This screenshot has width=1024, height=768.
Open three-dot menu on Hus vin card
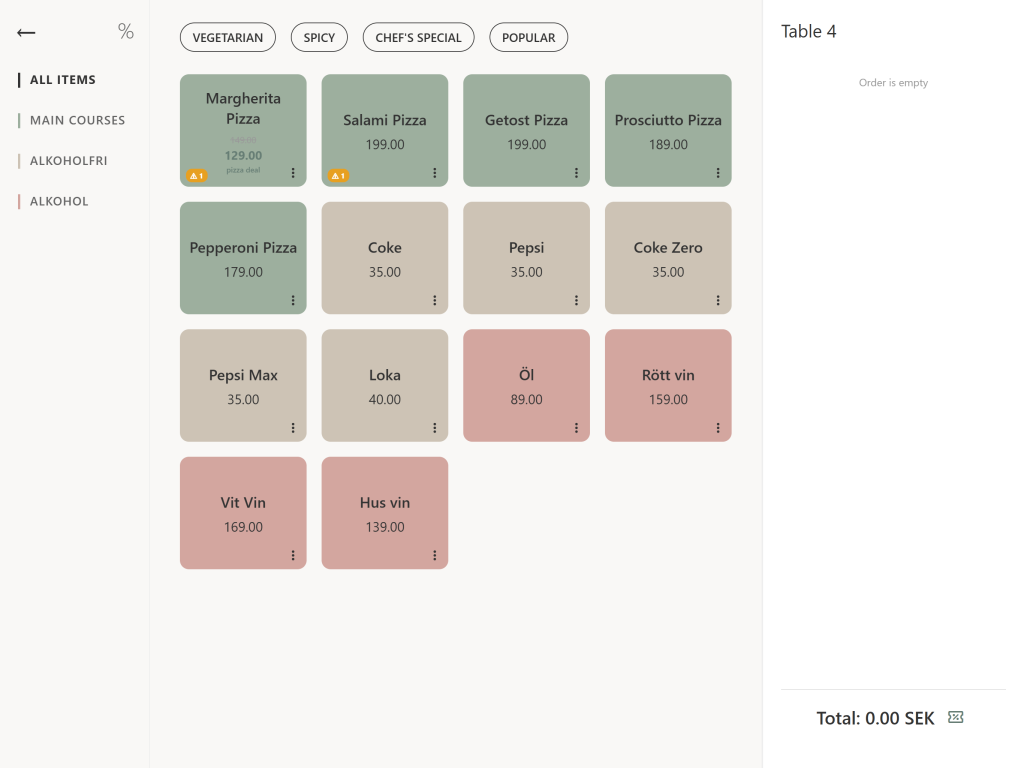pyautogui.click(x=434, y=555)
